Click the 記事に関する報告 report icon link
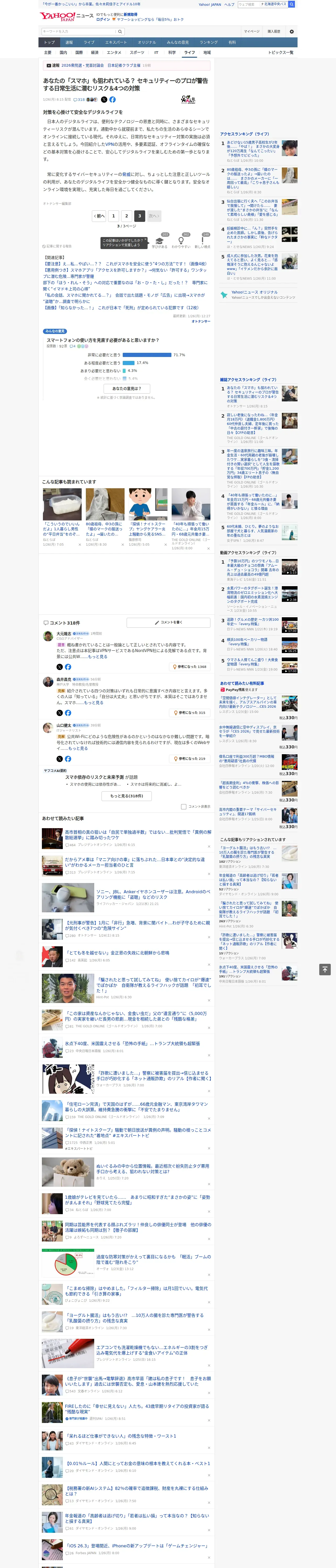Screen dimensions: 336x1568 [x=57, y=246]
